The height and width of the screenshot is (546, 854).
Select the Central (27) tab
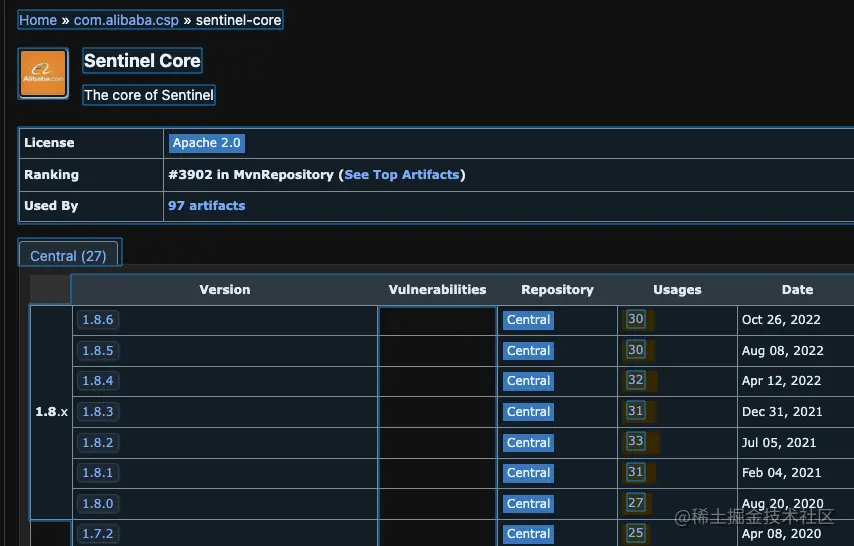(69, 255)
